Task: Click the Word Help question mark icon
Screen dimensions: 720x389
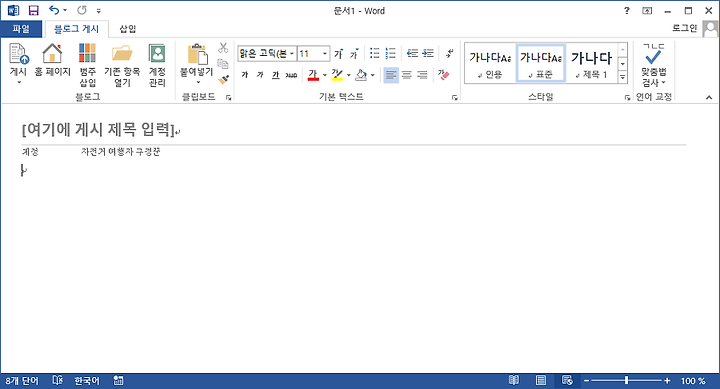Action: coord(627,11)
